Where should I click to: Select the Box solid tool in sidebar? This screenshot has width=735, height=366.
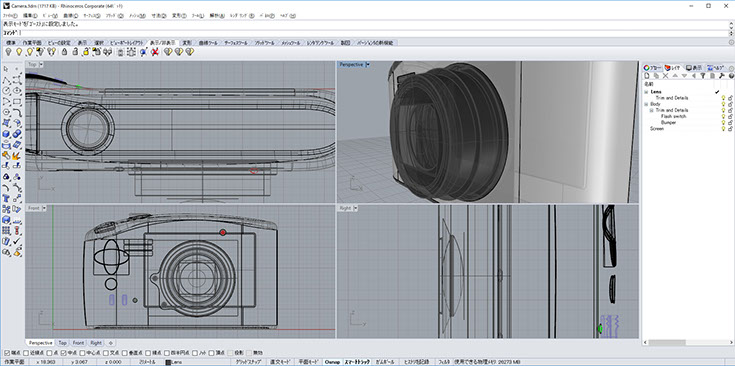7,134
